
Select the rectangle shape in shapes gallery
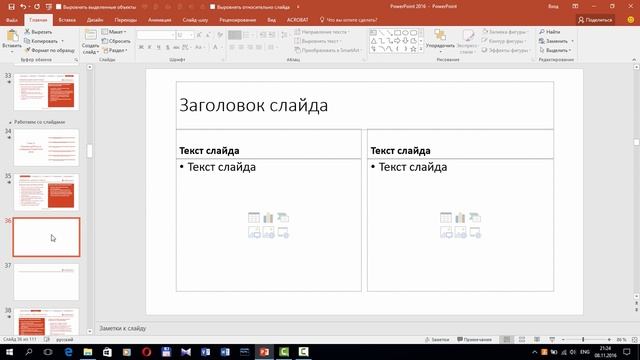[397, 33]
